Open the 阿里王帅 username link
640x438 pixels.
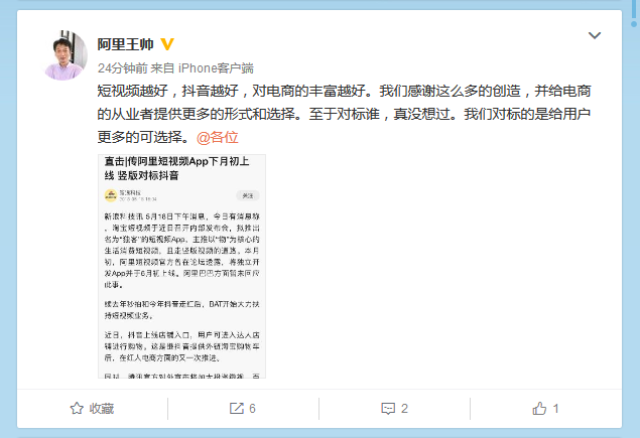point(125,44)
